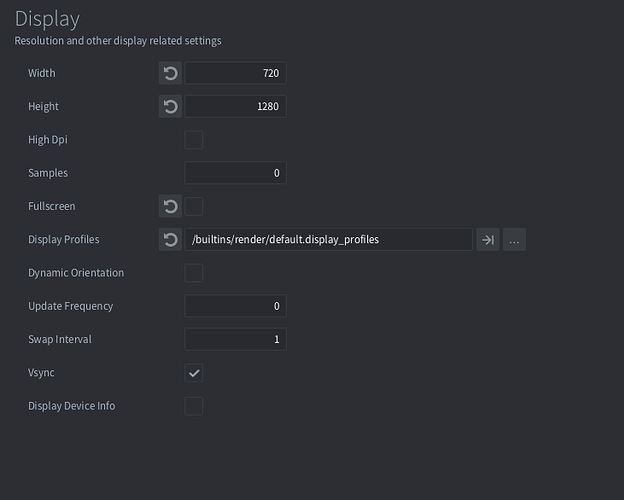Click the Height field showing 1280
Image resolution: width=624 pixels, height=500 pixels.
coord(236,107)
